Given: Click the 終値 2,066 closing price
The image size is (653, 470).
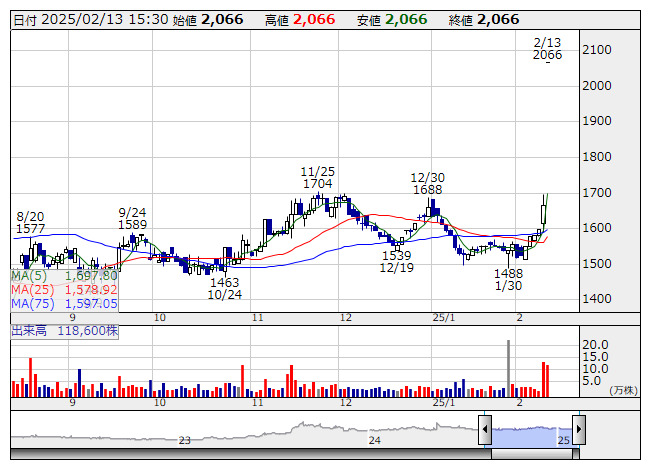Looking at the screenshot, I should click(484, 20).
